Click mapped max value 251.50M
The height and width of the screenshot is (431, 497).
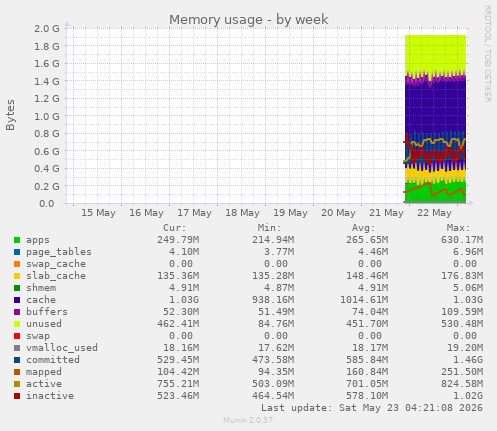point(462,372)
